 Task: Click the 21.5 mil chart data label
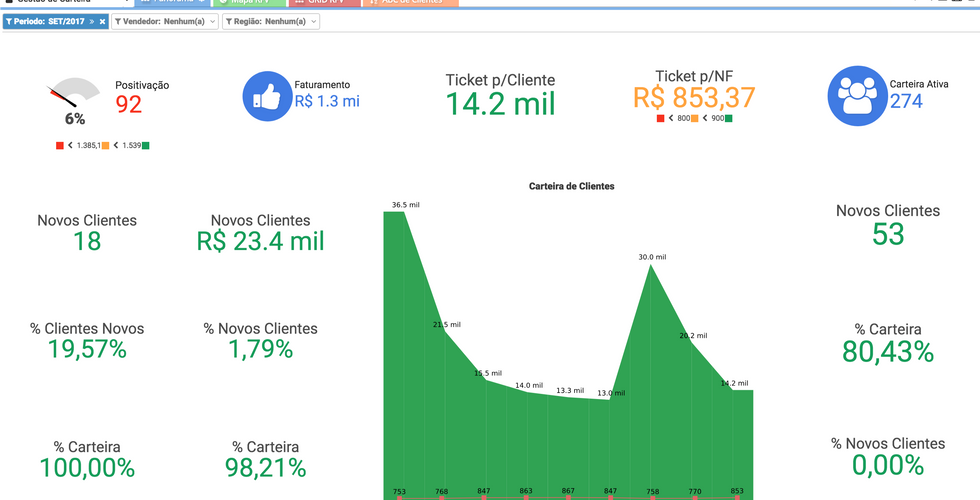coord(447,324)
